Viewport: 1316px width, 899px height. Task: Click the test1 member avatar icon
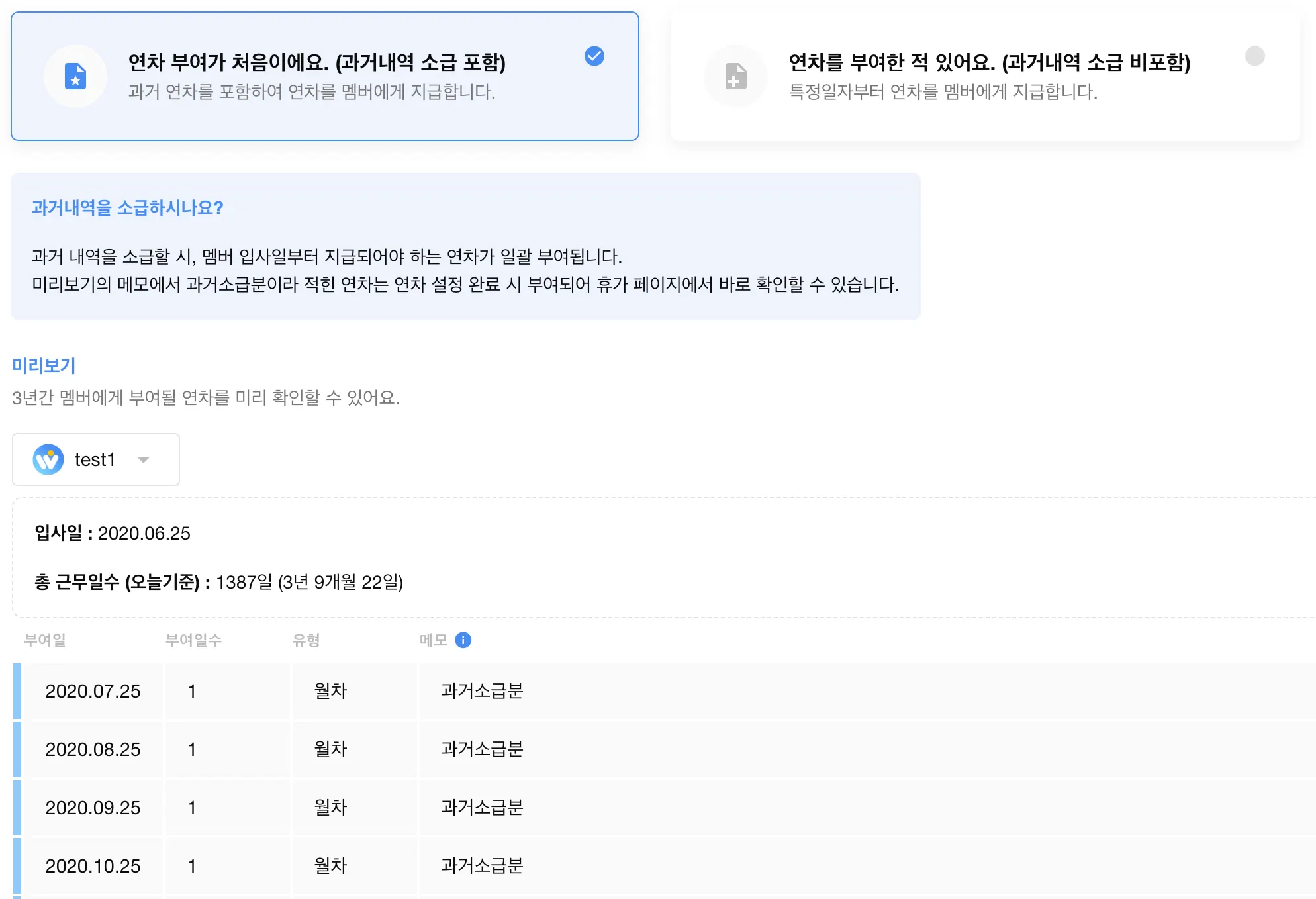[x=48, y=459]
